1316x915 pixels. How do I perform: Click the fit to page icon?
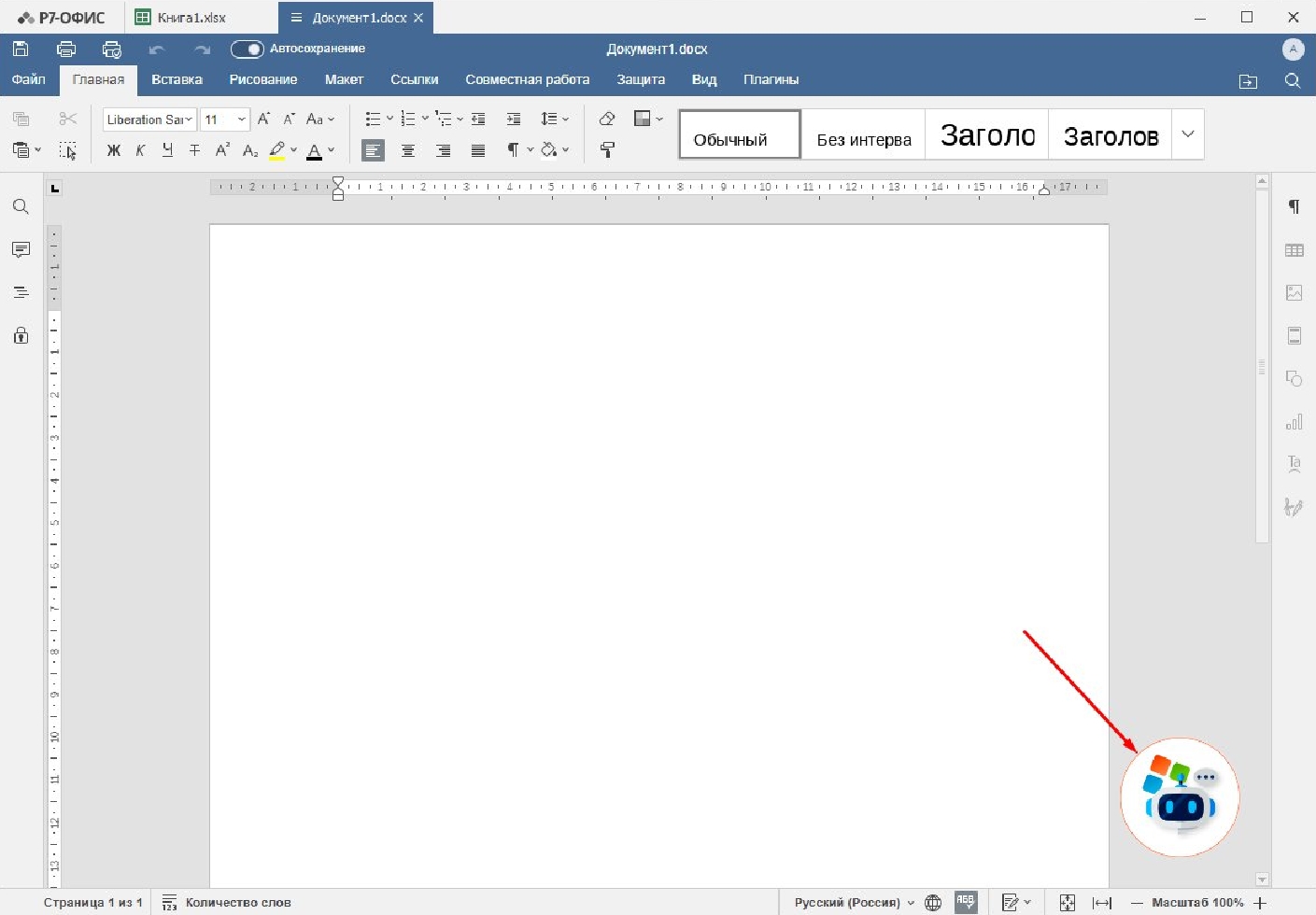pos(1067,902)
